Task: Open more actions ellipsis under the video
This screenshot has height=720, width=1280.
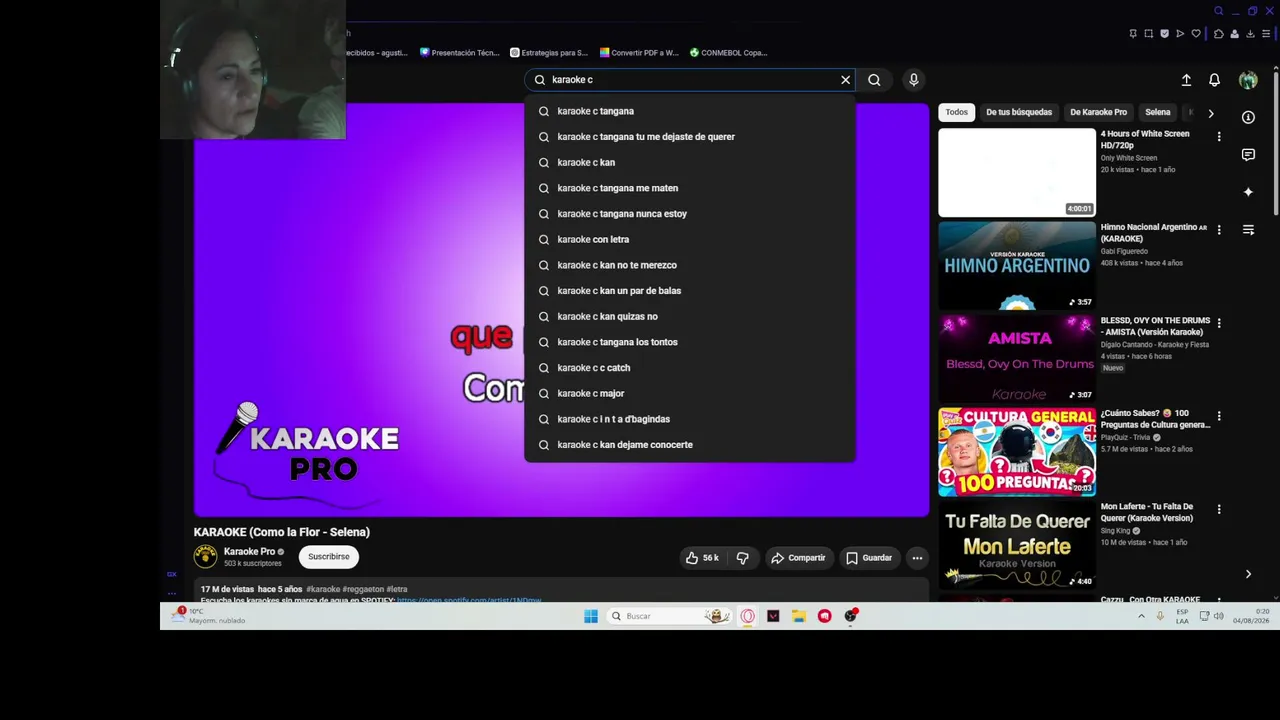Action: click(x=917, y=558)
